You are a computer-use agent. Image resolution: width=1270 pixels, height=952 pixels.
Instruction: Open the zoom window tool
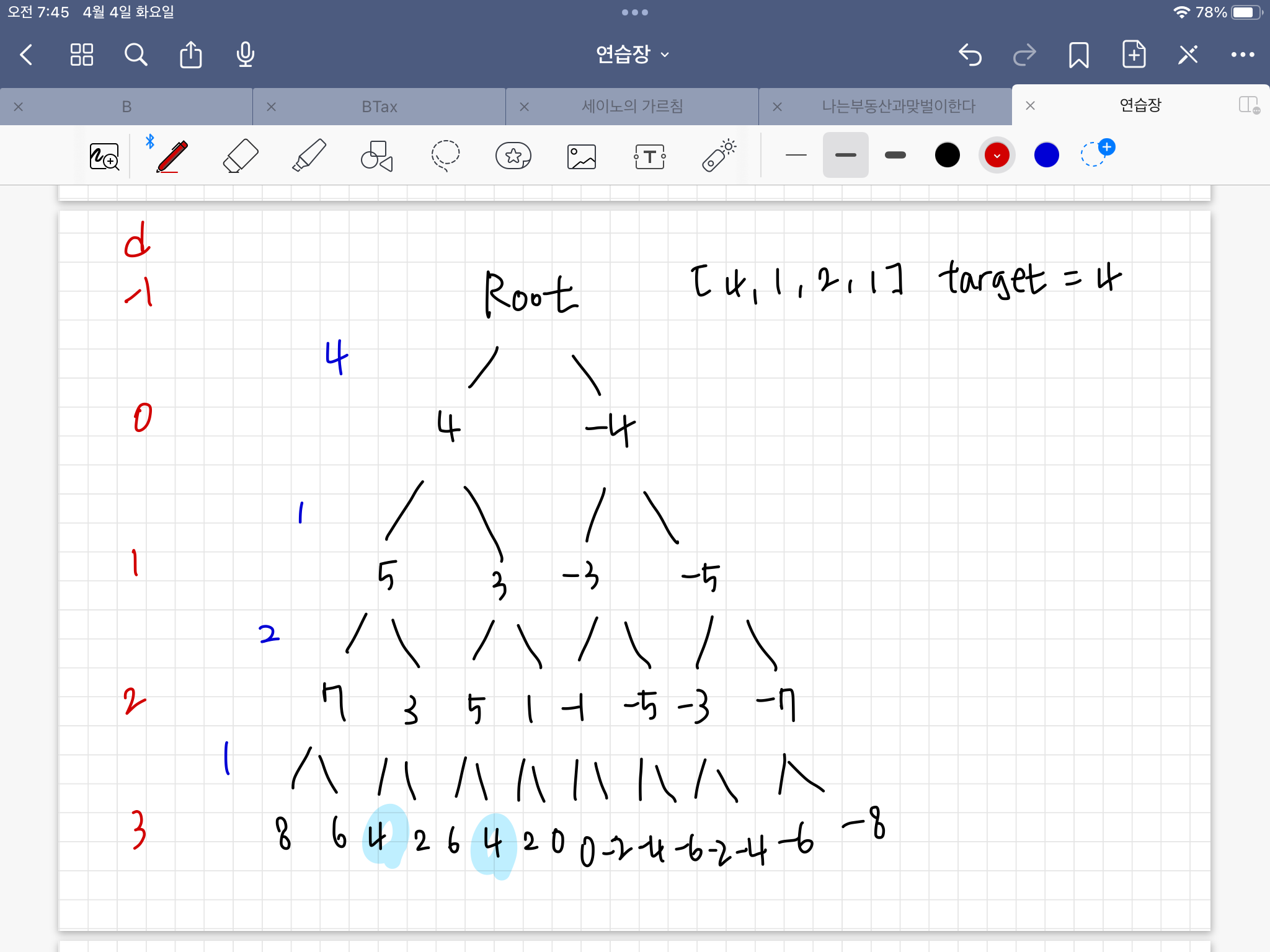[x=104, y=156]
